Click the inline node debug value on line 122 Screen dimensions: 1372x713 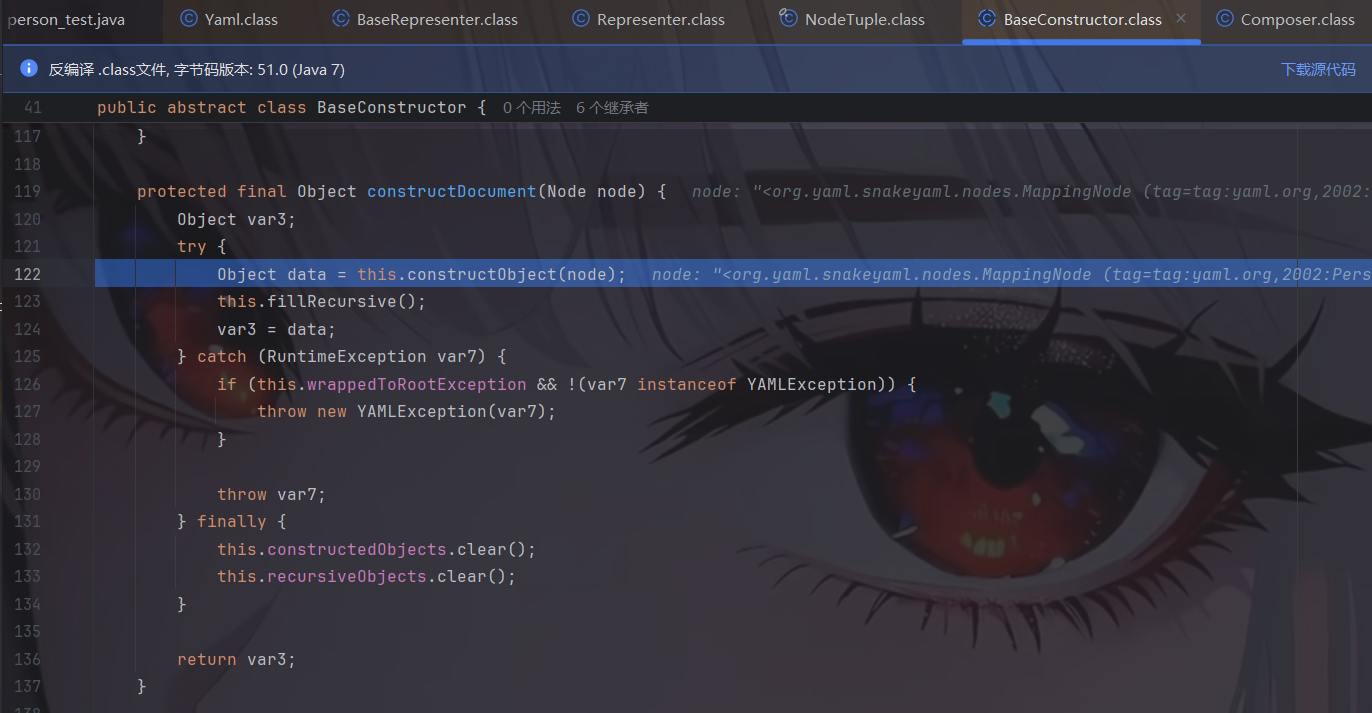[1011, 274]
